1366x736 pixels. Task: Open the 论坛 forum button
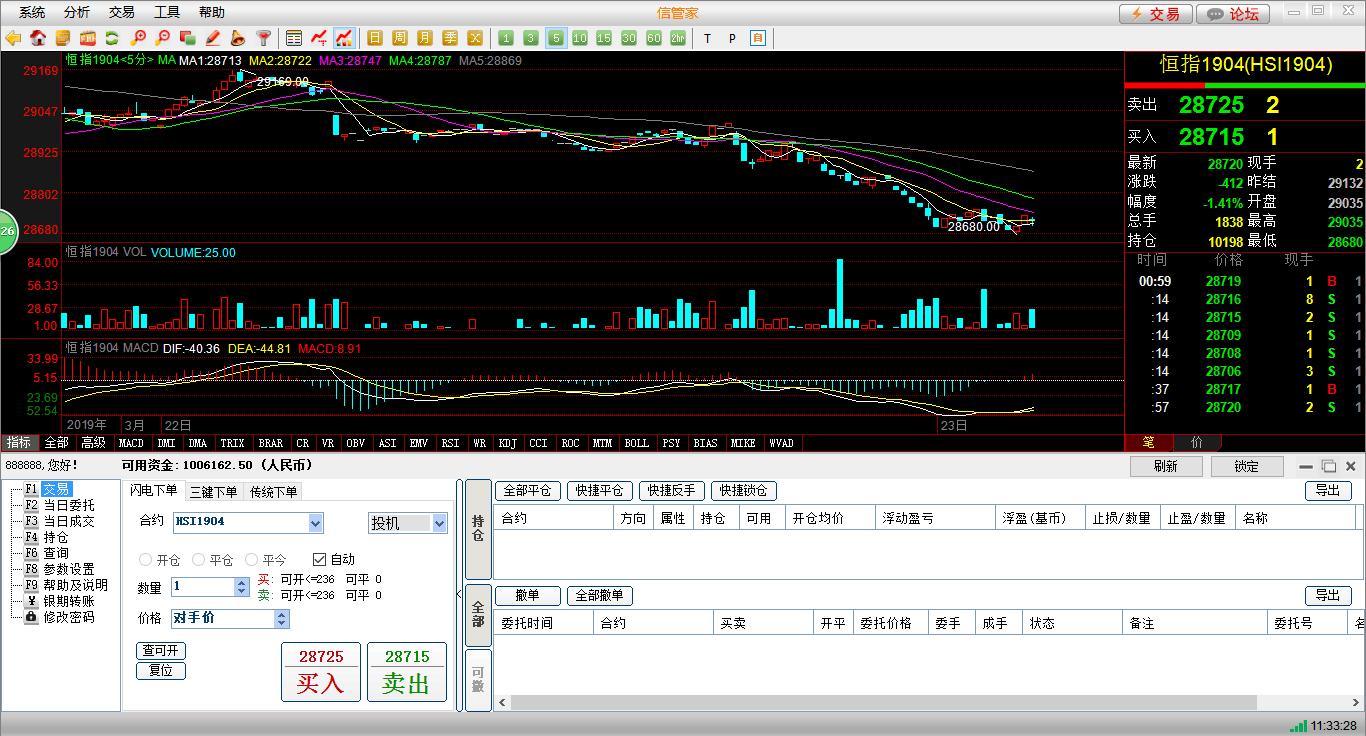click(1233, 14)
